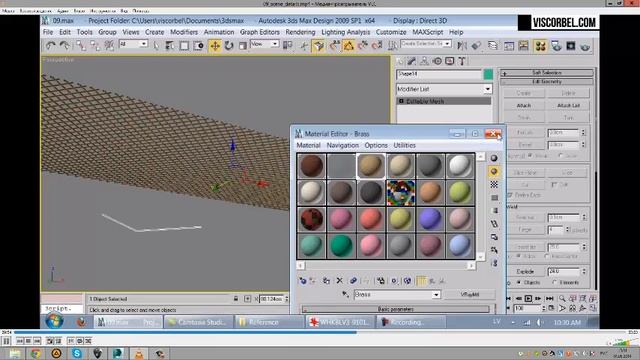The image size is (640, 360).
Task: Click the VRayMtl material type button
Action: [x=470, y=294]
